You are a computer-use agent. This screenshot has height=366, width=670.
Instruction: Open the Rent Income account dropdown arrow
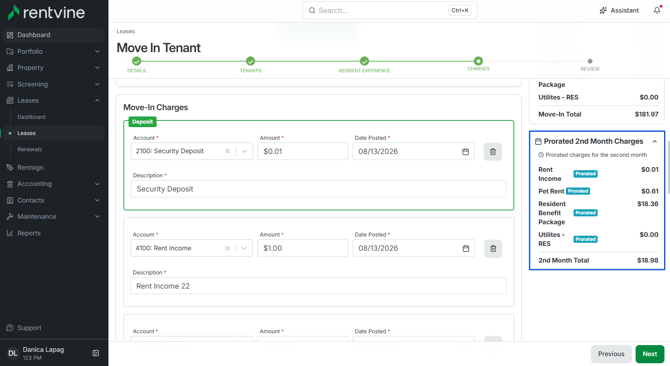coord(244,248)
